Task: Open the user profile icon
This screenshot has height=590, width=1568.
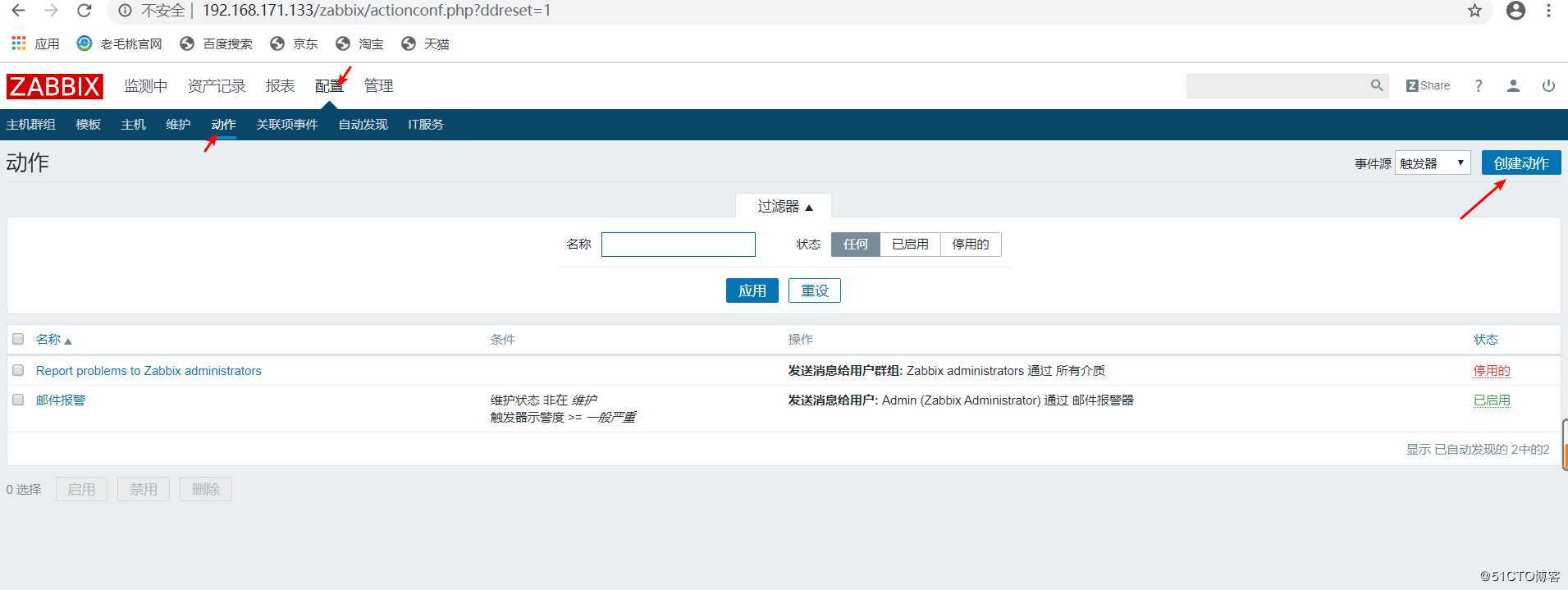Action: pyautogui.click(x=1513, y=85)
